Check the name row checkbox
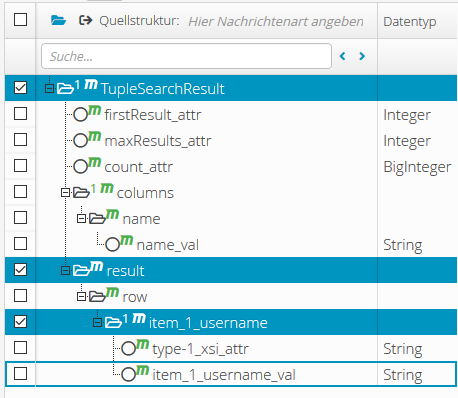This screenshot has width=458, height=398. click(20, 218)
